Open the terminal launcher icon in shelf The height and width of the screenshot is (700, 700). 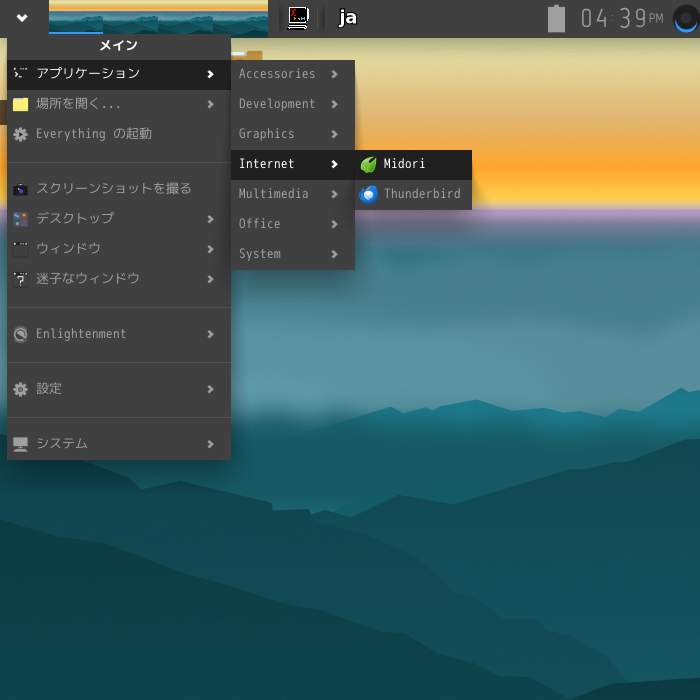(298, 18)
